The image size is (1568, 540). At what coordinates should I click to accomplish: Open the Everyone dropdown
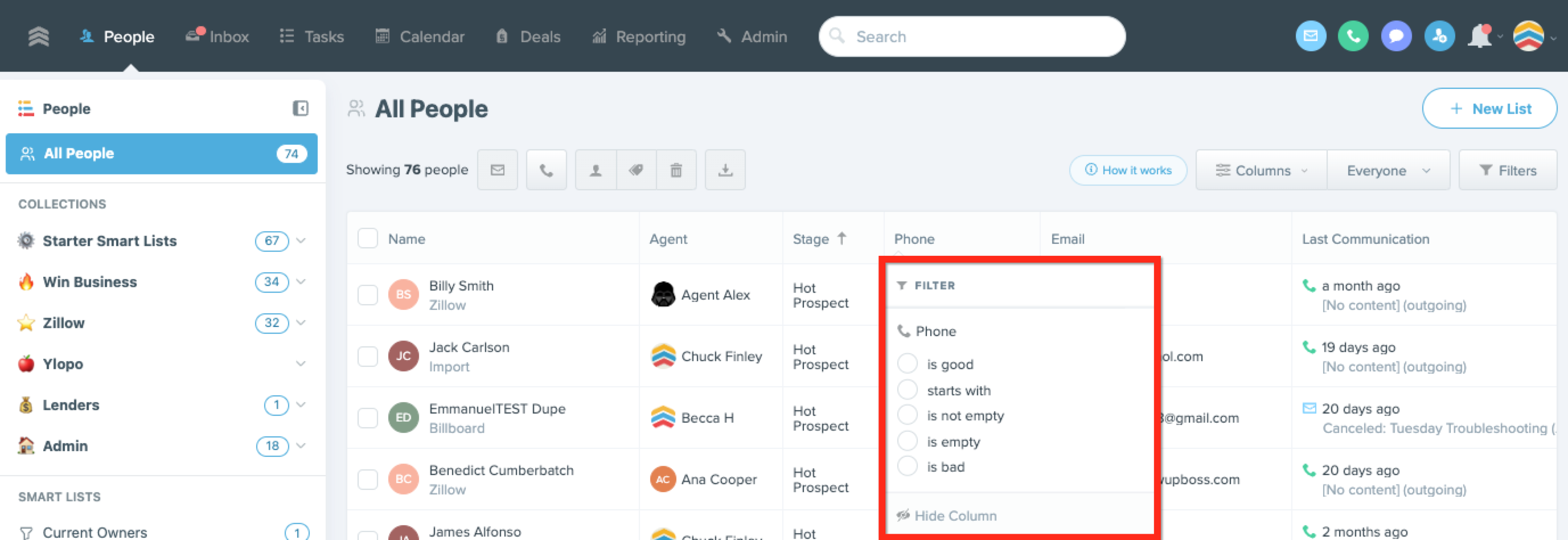[1389, 170]
